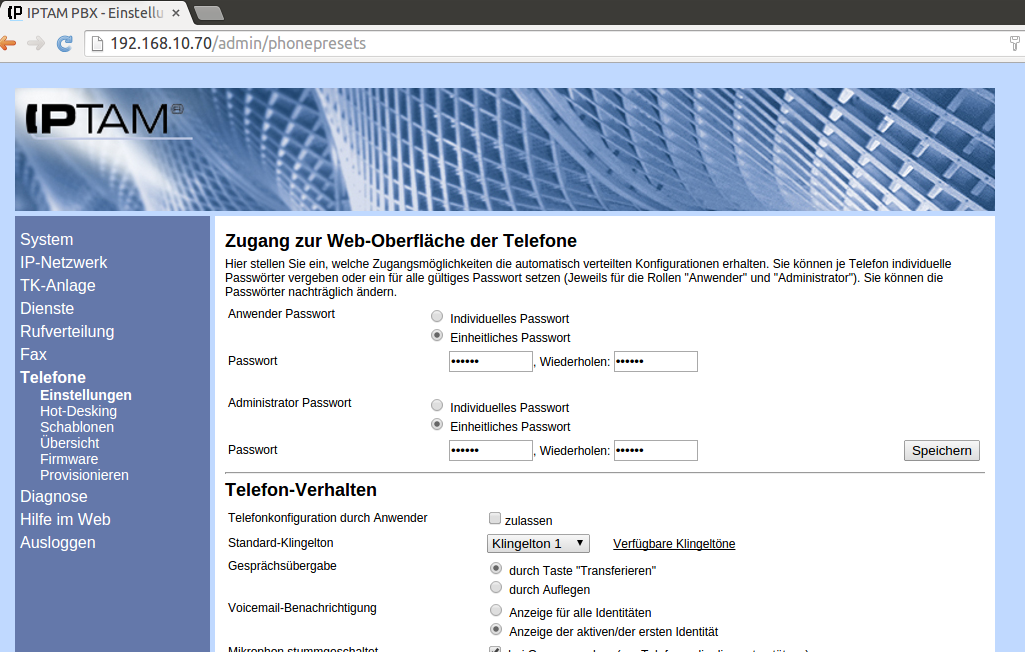Select Einheitliches Passwort for Administrator Passwort
Viewport: 1025px width, 652px height.
point(437,425)
